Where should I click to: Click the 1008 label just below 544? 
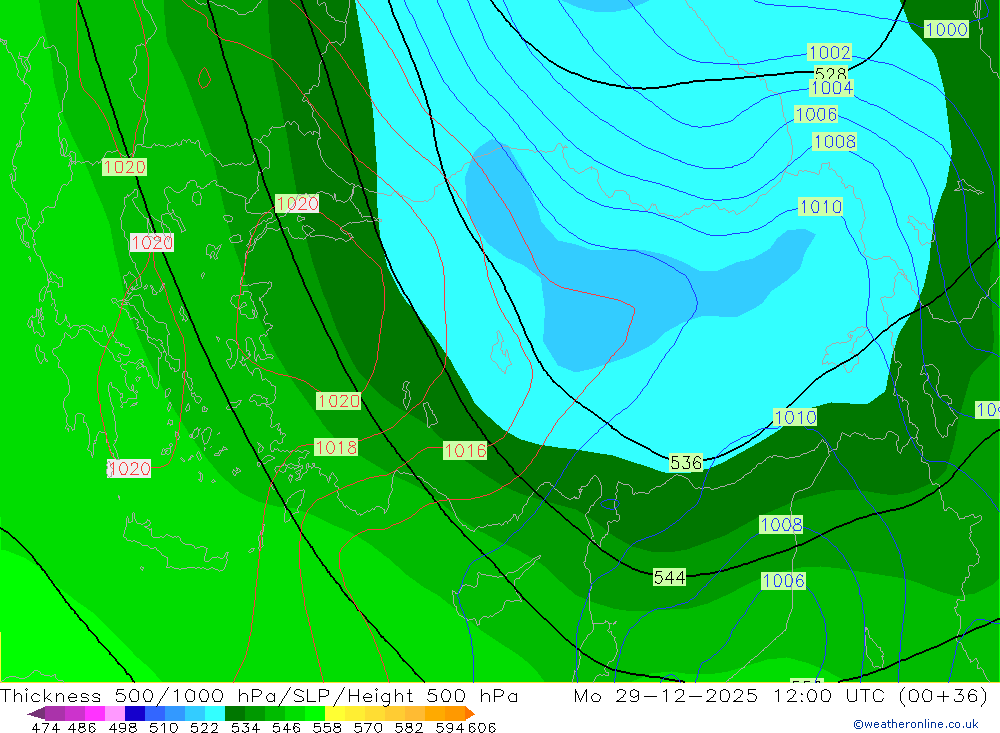click(781, 524)
